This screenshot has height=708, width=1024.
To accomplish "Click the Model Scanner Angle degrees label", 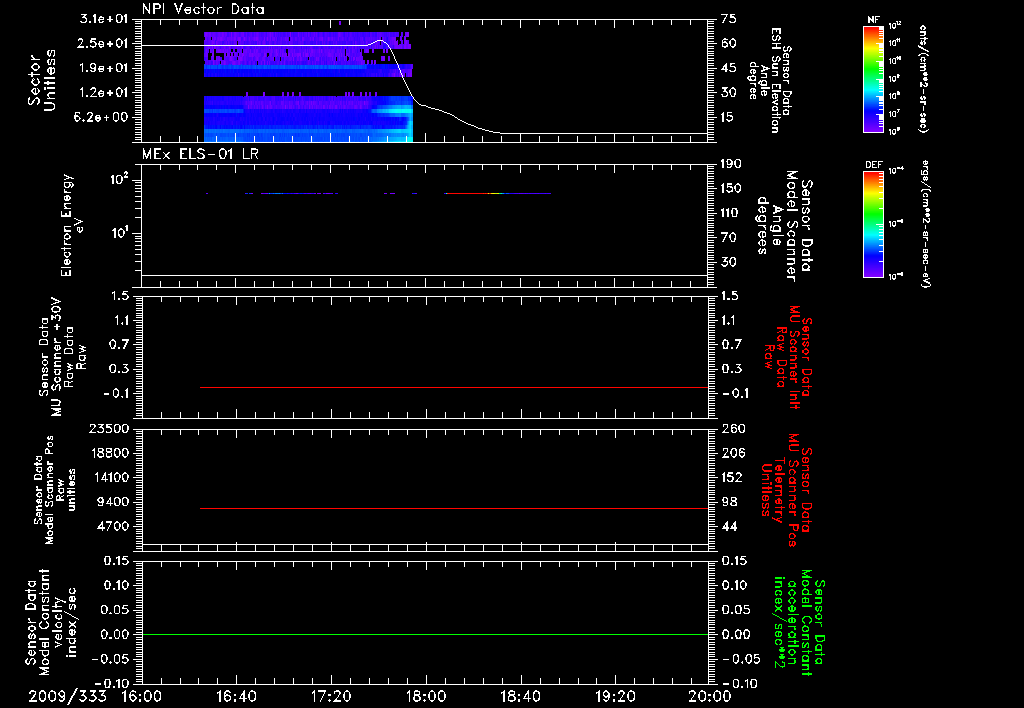I will [x=784, y=226].
